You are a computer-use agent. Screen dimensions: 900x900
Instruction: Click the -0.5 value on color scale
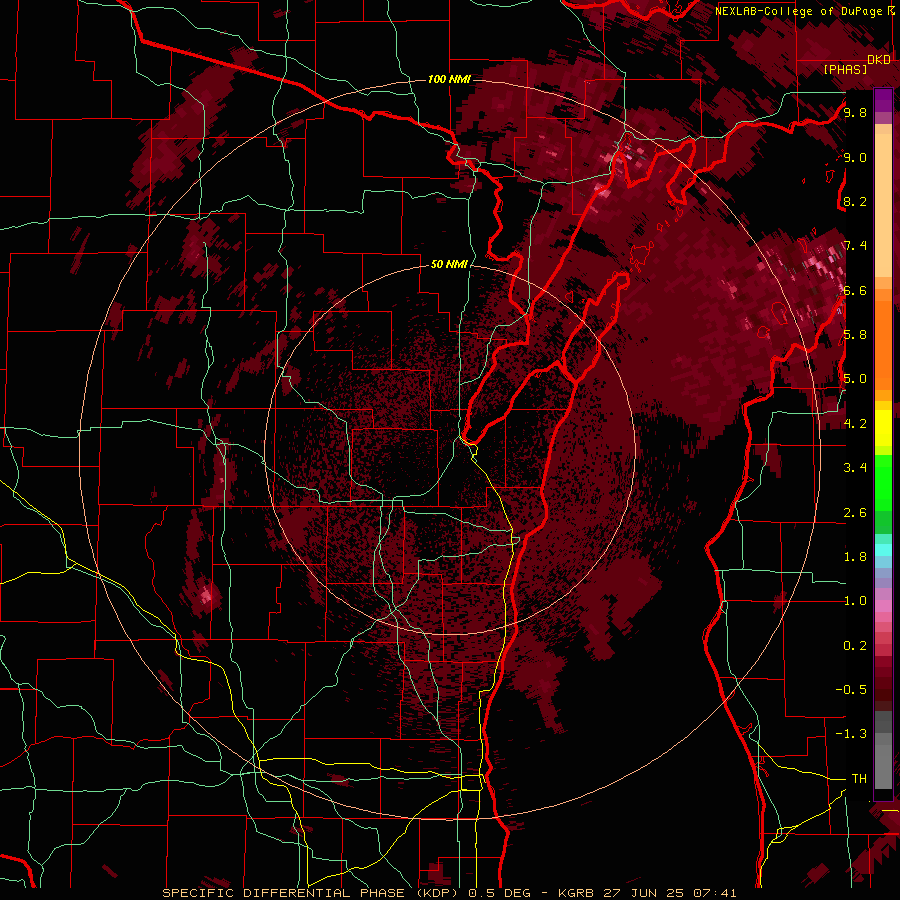(x=851, y=690)
